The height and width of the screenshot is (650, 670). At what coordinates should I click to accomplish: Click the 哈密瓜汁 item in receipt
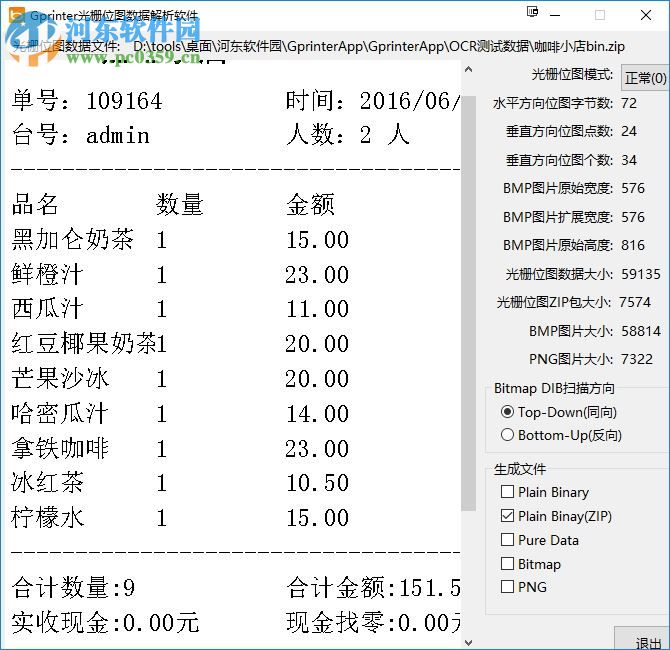click(59, 413)
